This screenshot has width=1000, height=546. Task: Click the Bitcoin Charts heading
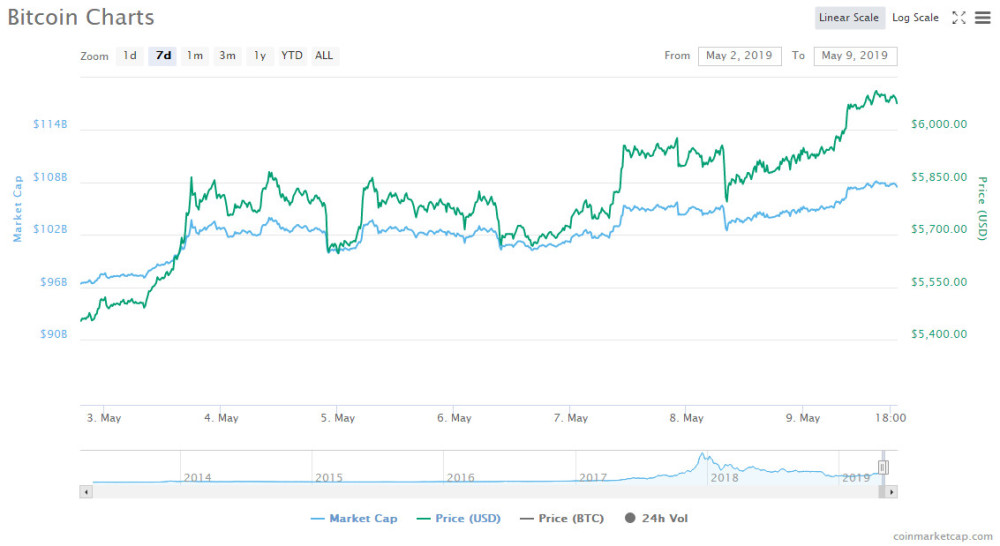81,17
